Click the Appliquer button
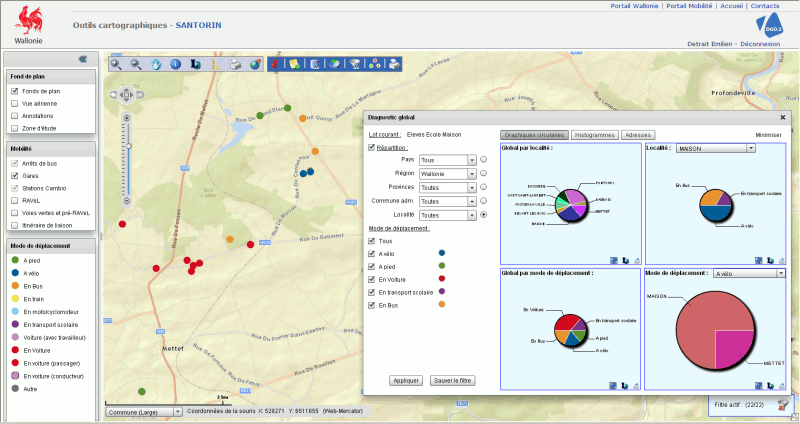Viewport: 800px width, 424px height. coord(406,381)
